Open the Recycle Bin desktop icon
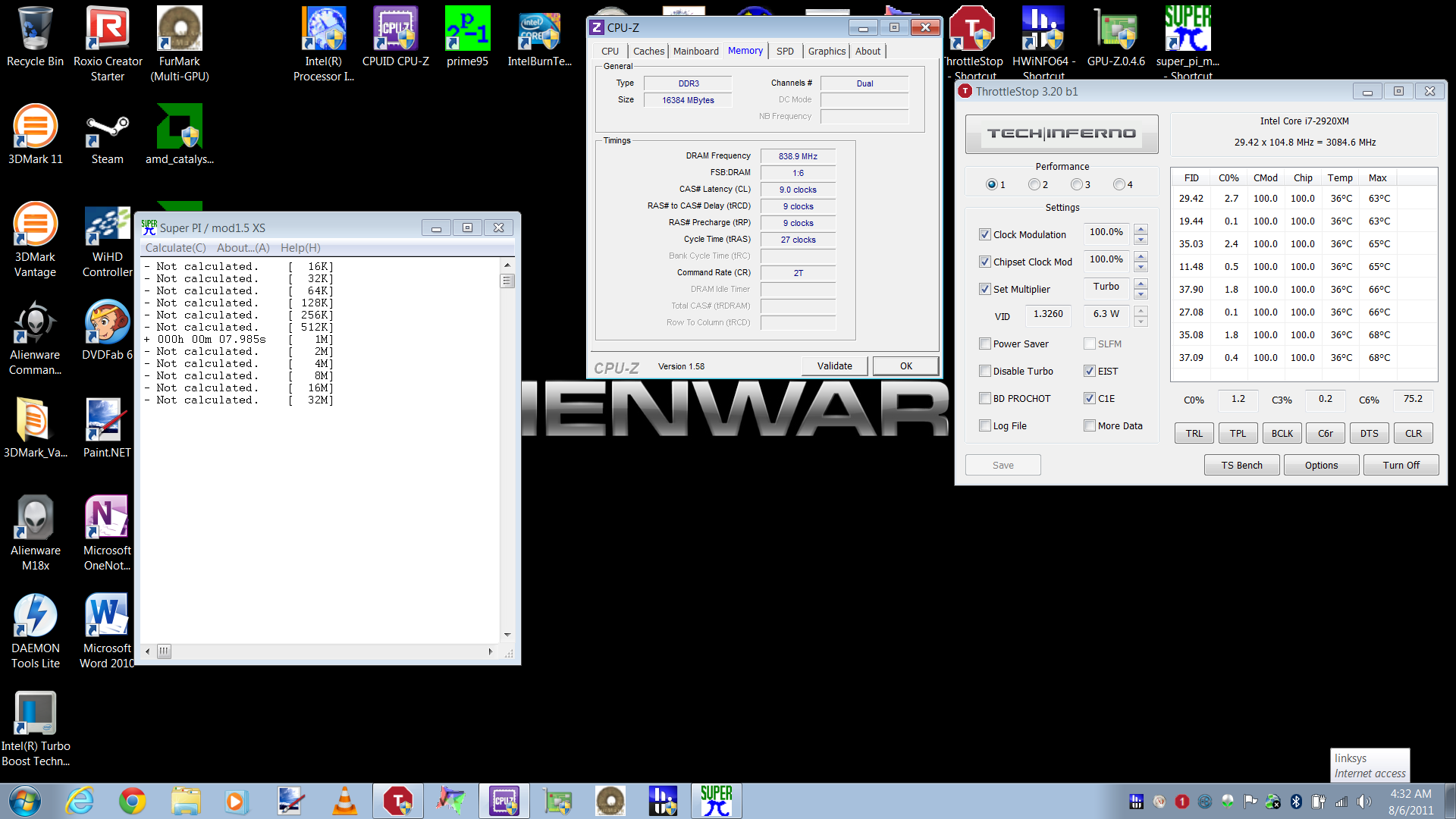Screen dimensions: 1456x819 click(35, 36)
